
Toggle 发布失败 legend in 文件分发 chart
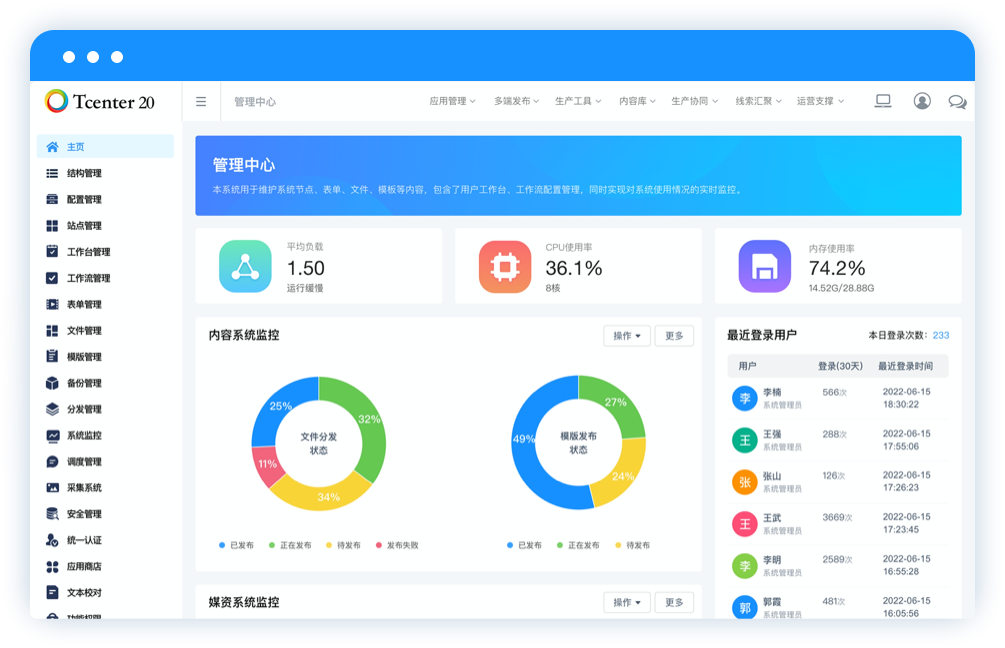pyautogui.click(x=397, y=545)
